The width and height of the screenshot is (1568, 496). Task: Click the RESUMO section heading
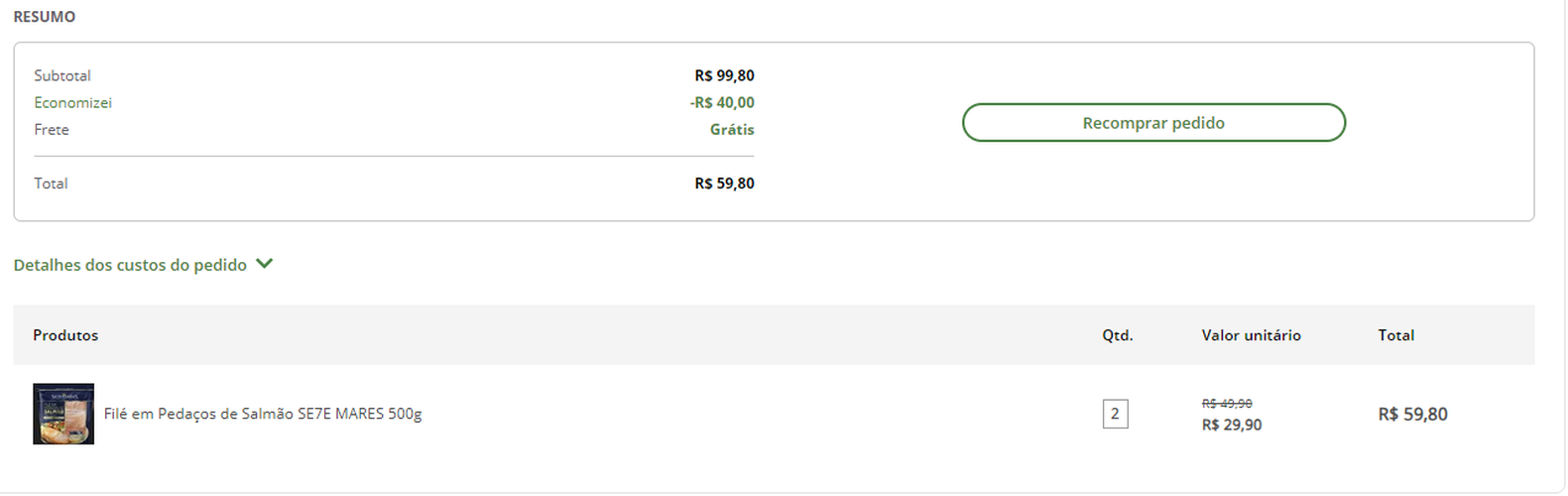pyautogui.click(x=45, y=17)
